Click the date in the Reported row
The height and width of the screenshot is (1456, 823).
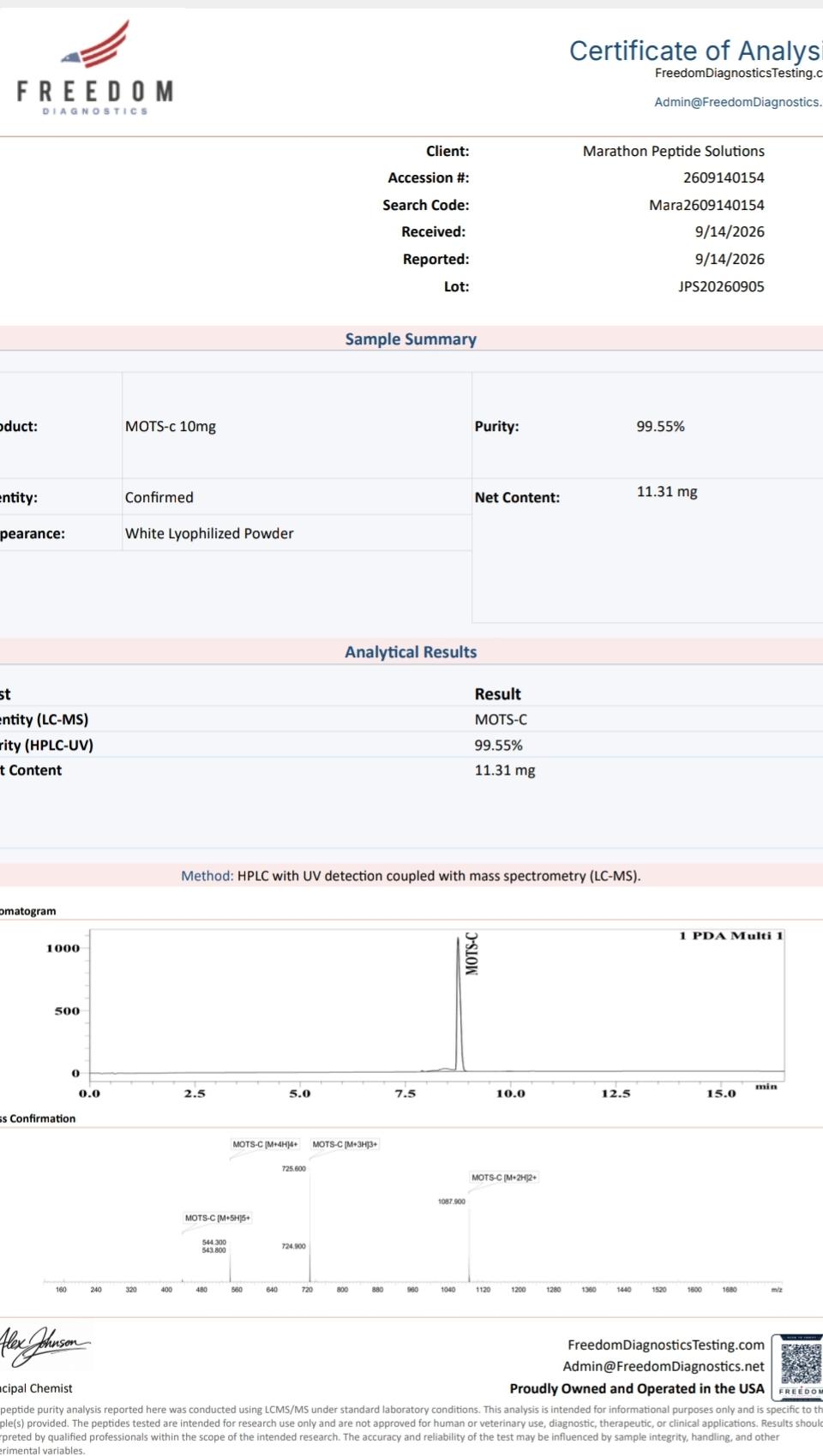730,259
